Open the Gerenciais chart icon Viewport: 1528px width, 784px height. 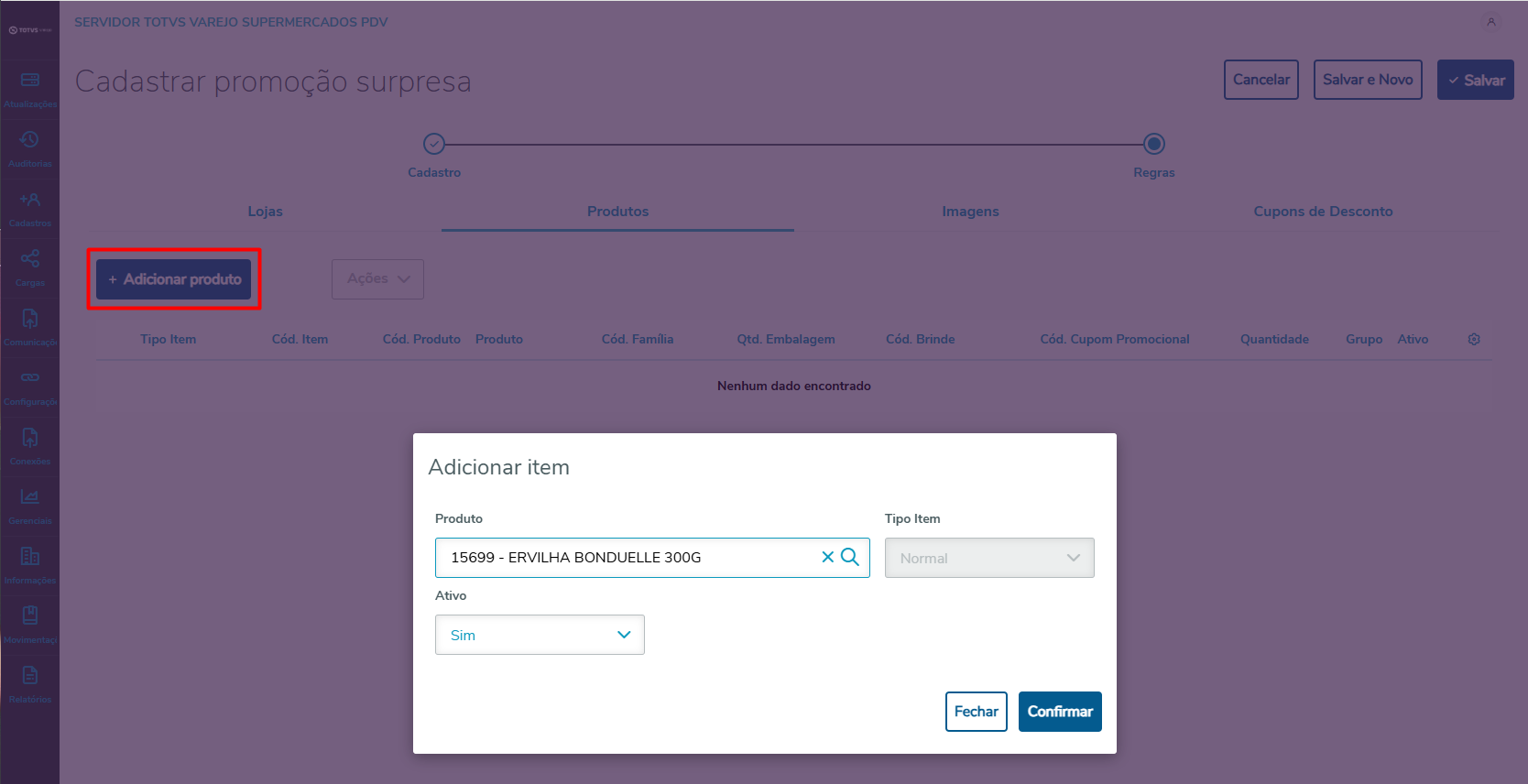(30, 496)
